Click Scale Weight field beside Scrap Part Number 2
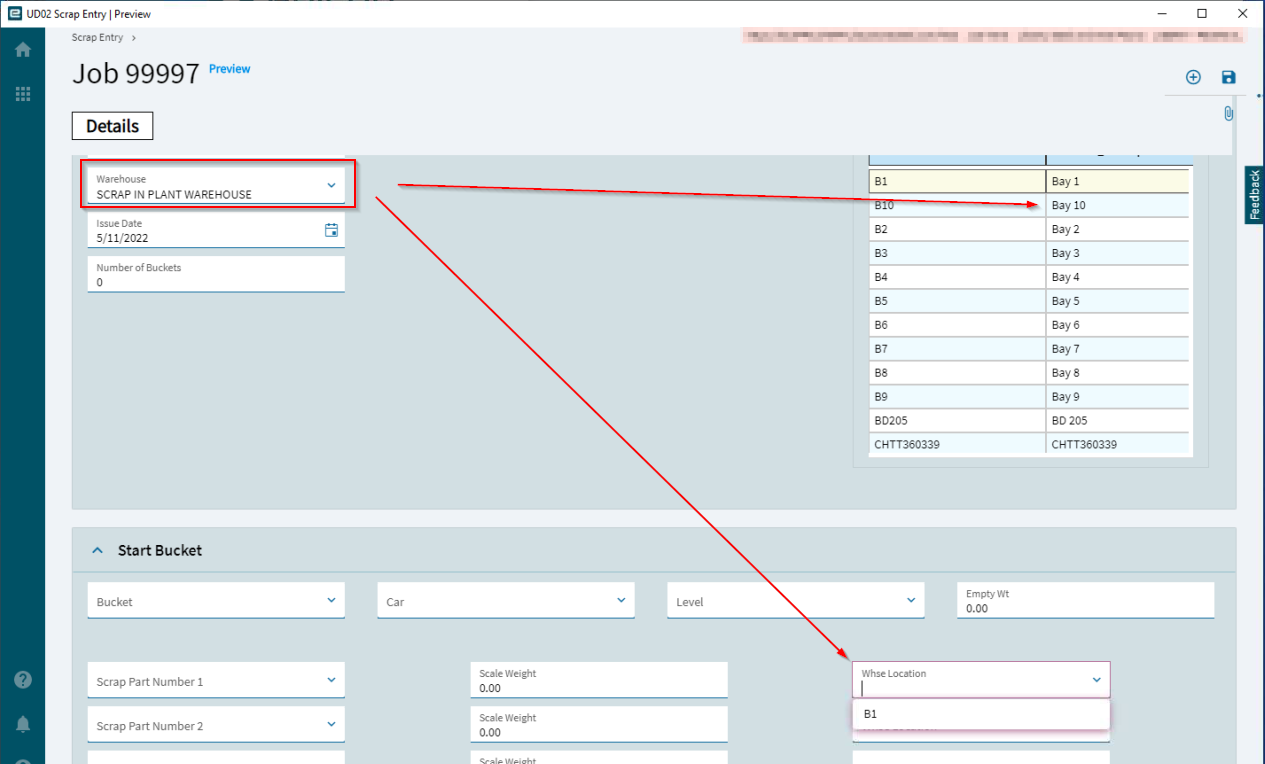 pos(599,725)
